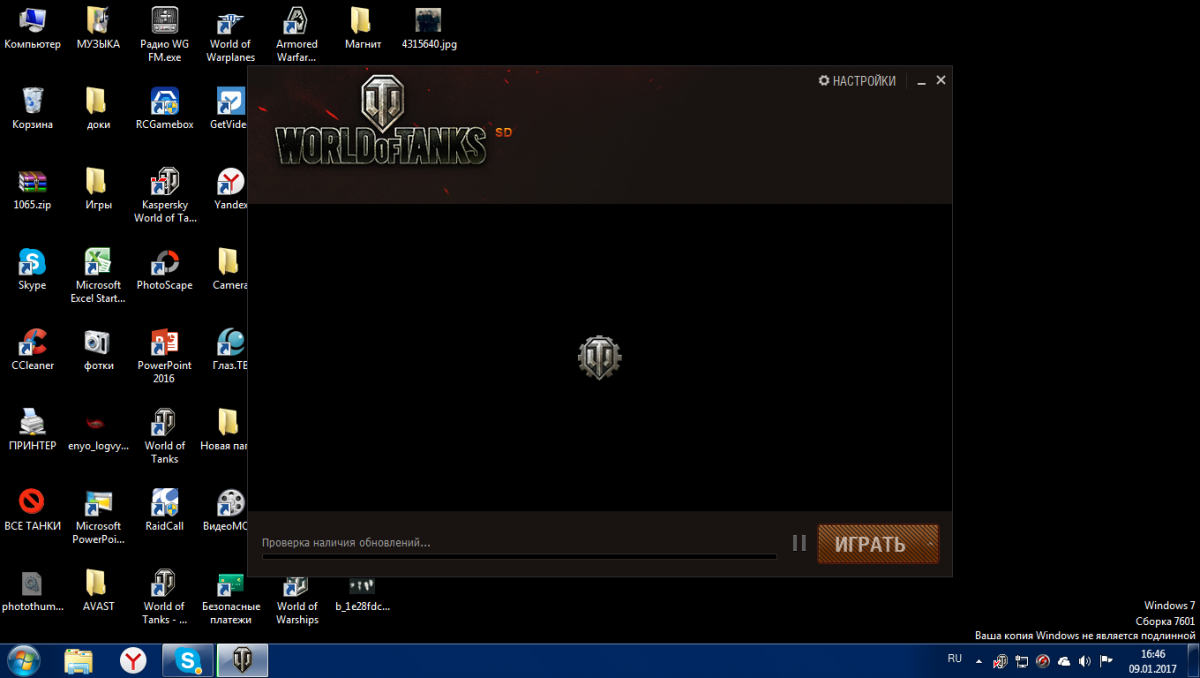Select World of Tanks - shortcut bottom row

pos(165,597)
